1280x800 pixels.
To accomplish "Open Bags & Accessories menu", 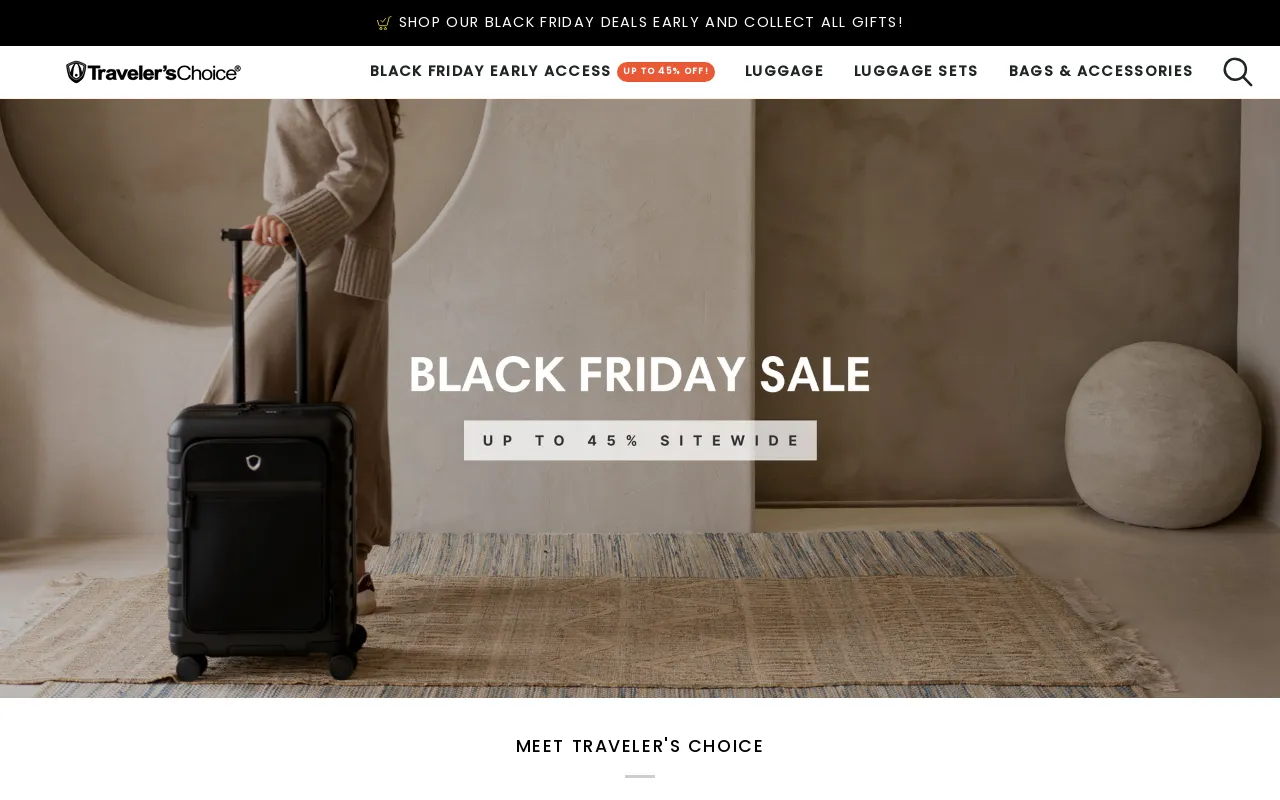I will pos(1101,72).
